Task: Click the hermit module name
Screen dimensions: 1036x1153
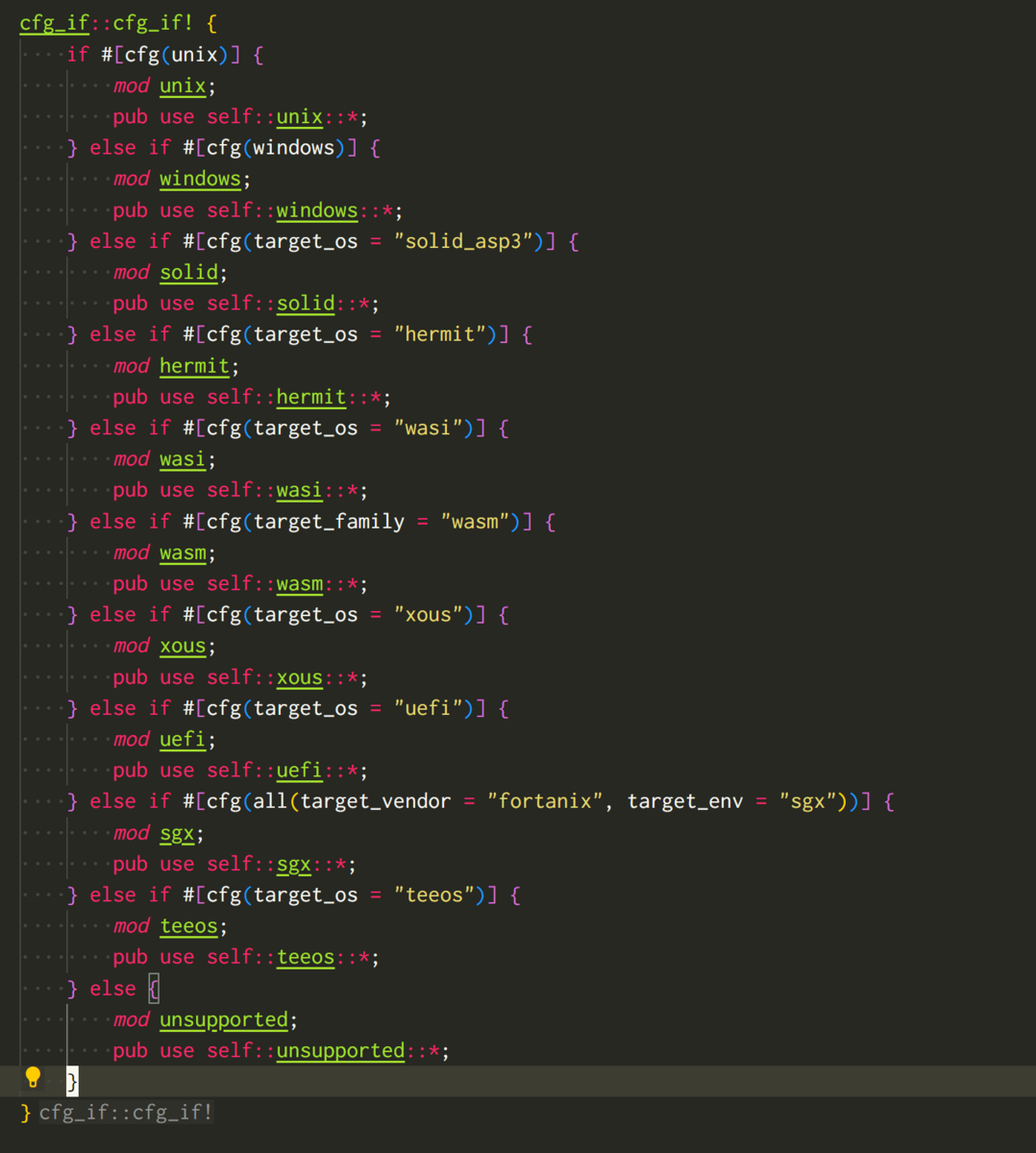Action: [x=194, y=365]
